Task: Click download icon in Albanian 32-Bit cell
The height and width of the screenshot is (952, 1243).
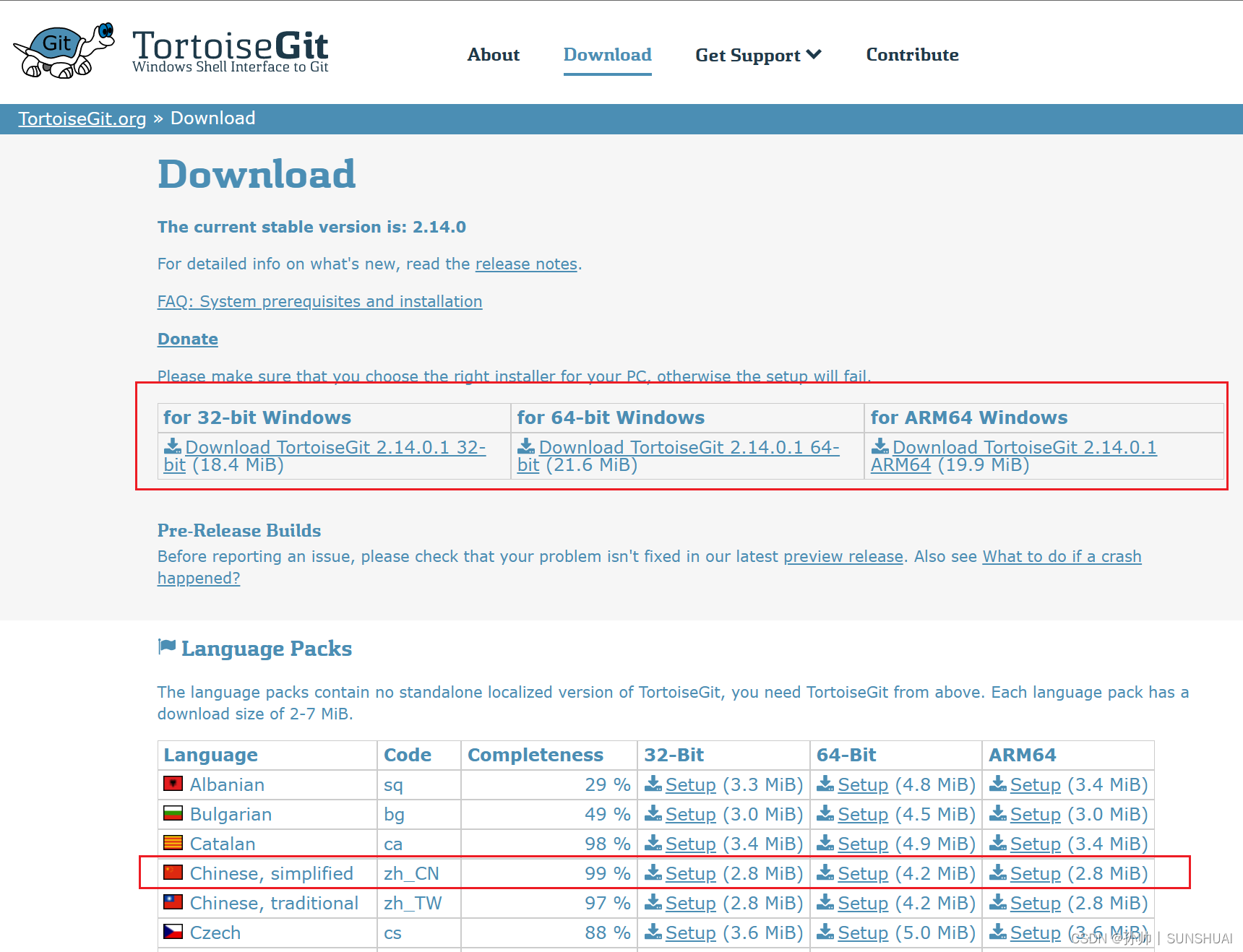Action: coord(653,784)
